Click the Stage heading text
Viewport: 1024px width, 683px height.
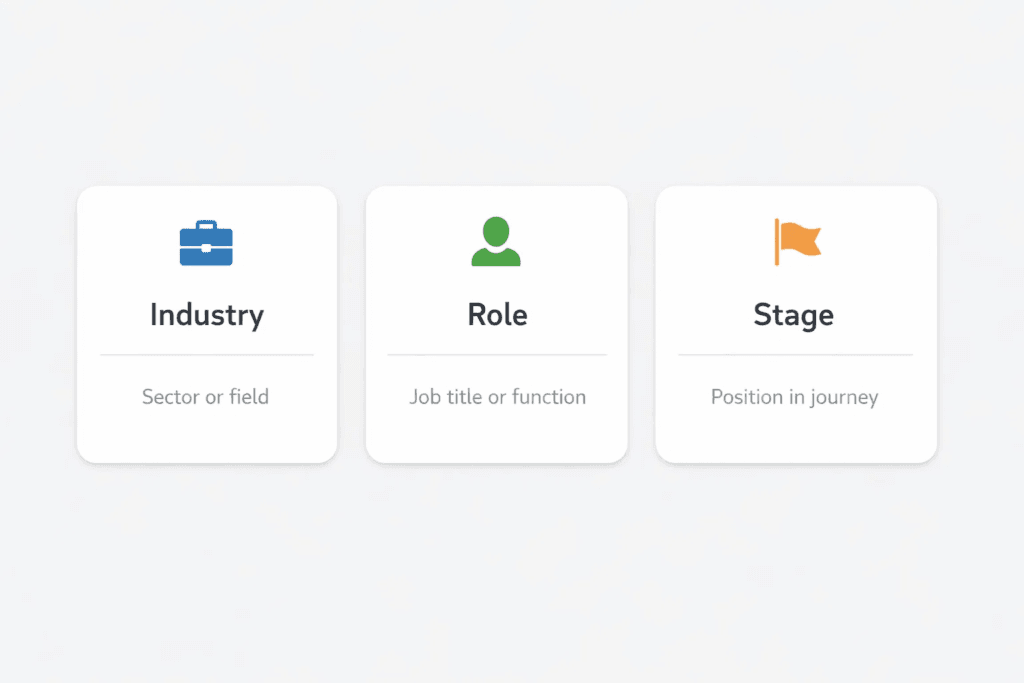click(793, 314)
